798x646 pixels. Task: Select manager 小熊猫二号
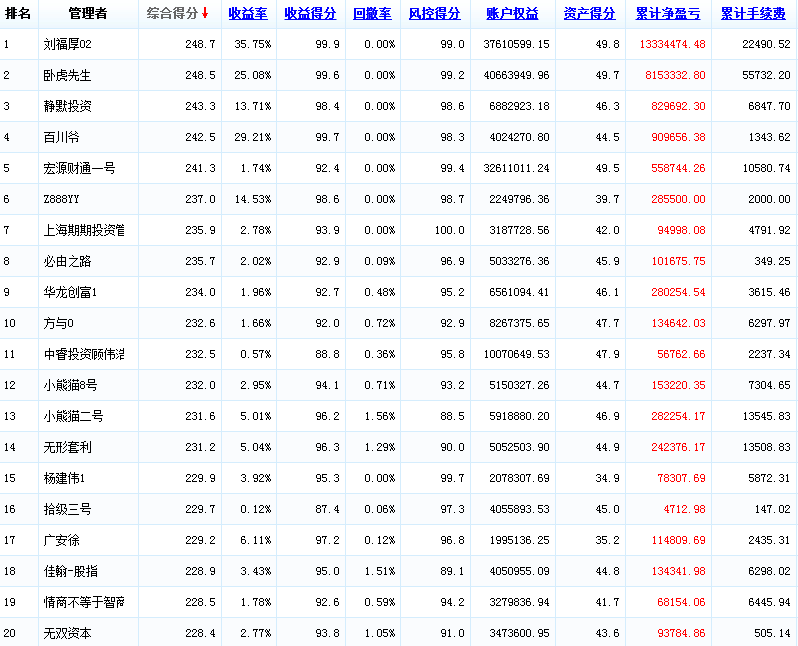coord(73,416)
